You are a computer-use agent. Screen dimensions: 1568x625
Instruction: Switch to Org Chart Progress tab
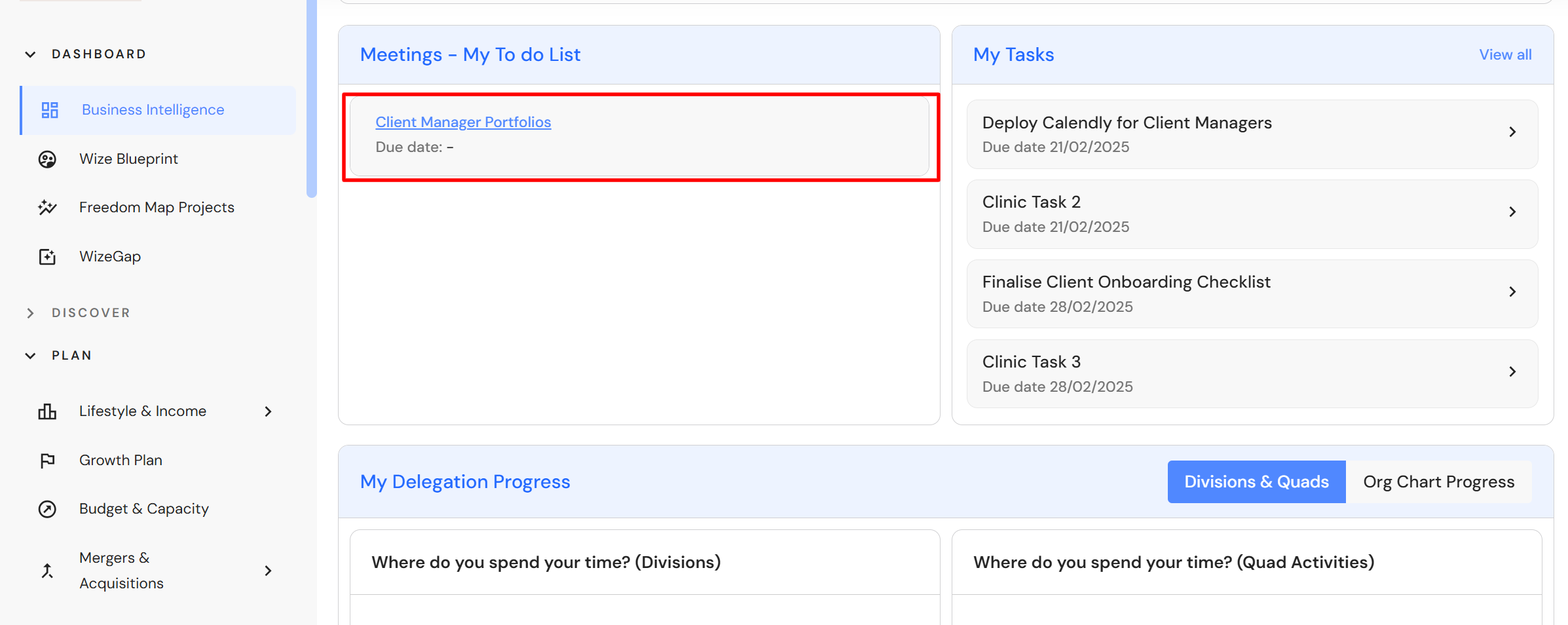(1438, 482)
